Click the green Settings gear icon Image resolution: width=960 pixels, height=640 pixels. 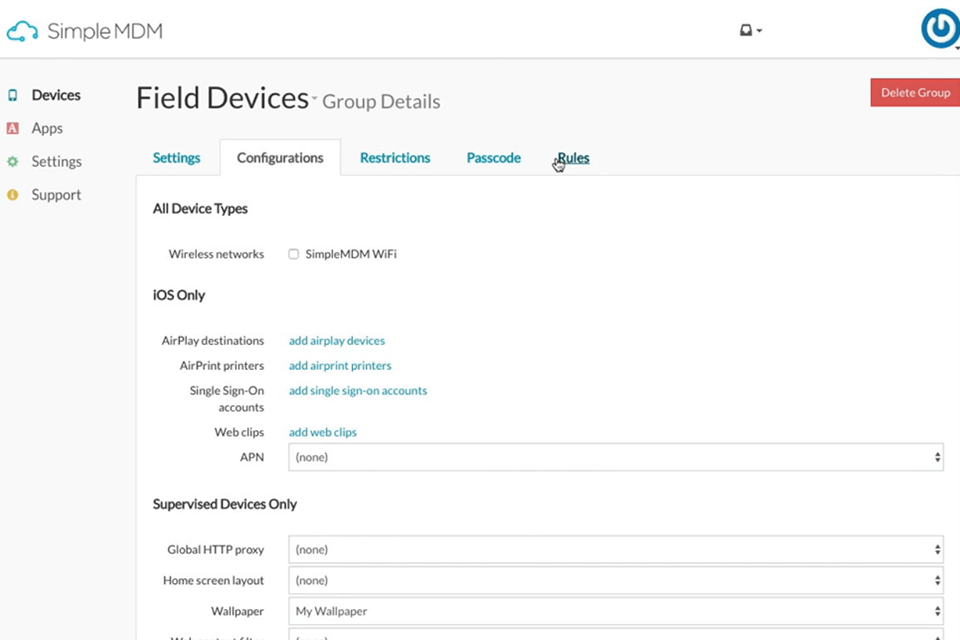[x=12, y=161]
